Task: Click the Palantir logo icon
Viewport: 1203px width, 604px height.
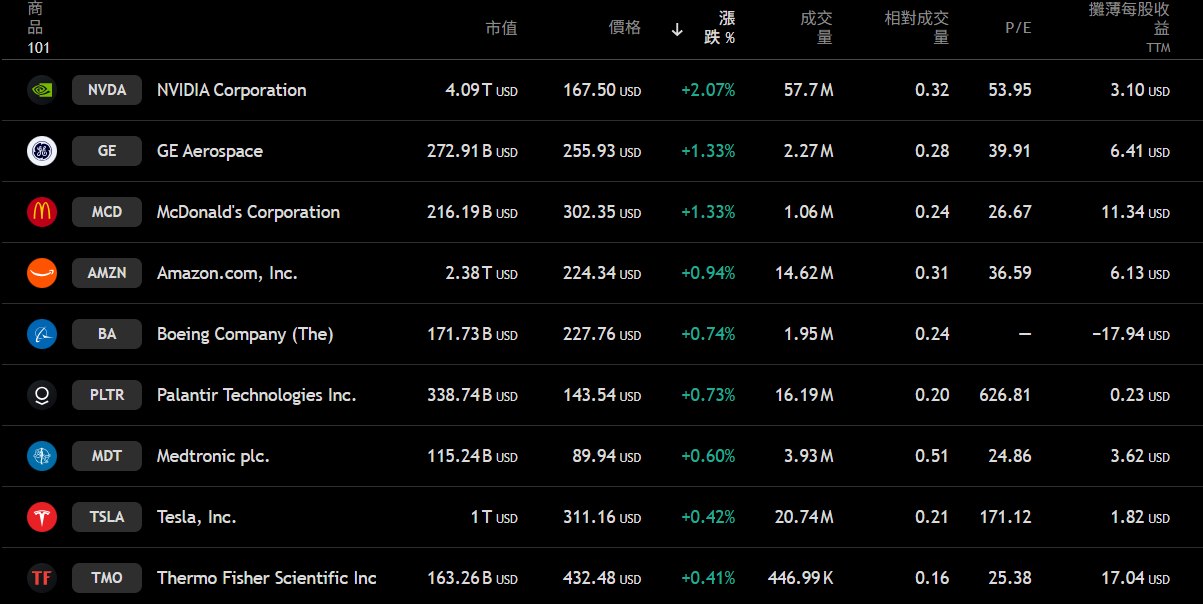Action: [42, 395]
